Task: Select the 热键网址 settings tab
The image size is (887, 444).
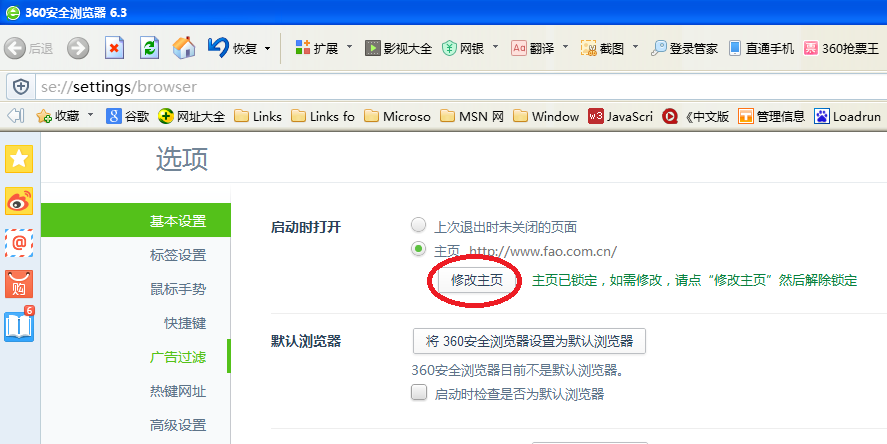Action: (136, 391)
